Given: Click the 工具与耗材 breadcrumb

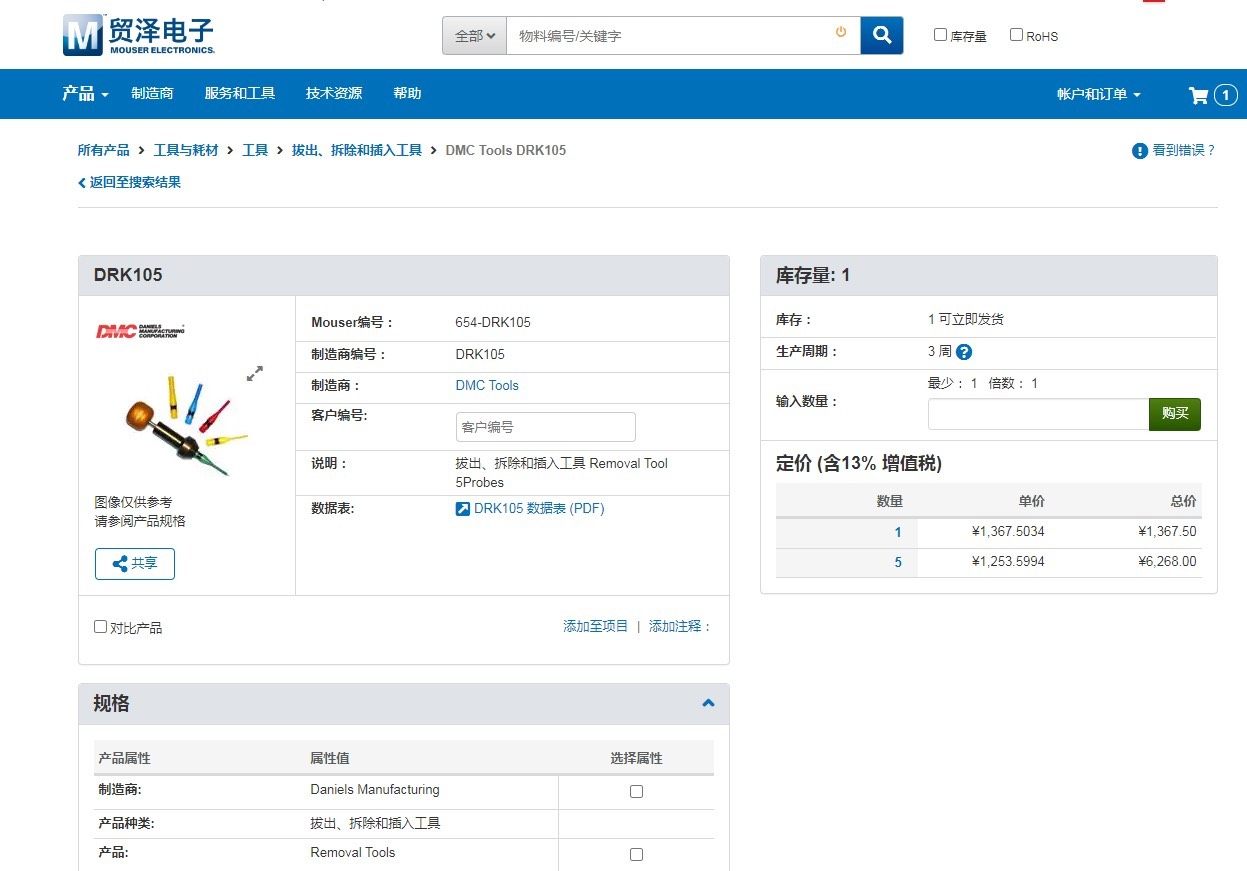Looking at the screenshot, I should point(186,150).
